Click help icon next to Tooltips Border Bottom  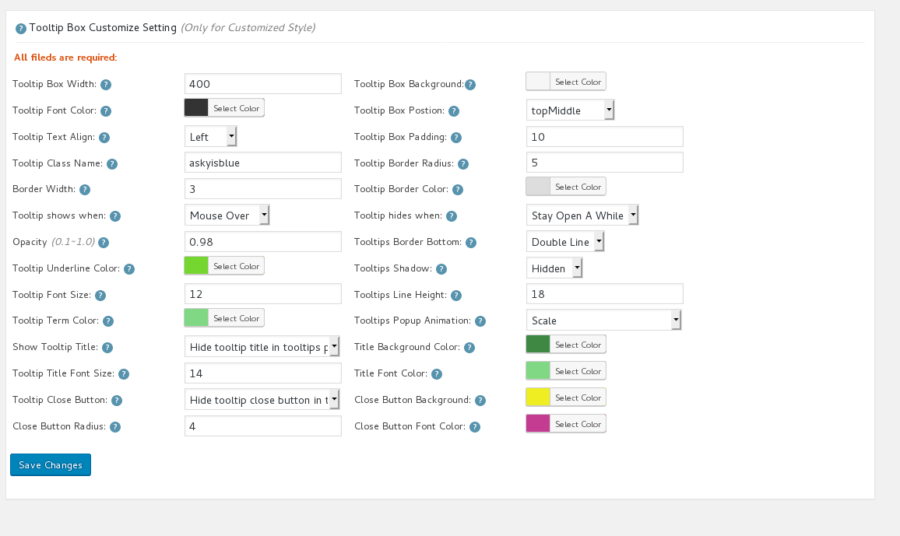point(471,242)
